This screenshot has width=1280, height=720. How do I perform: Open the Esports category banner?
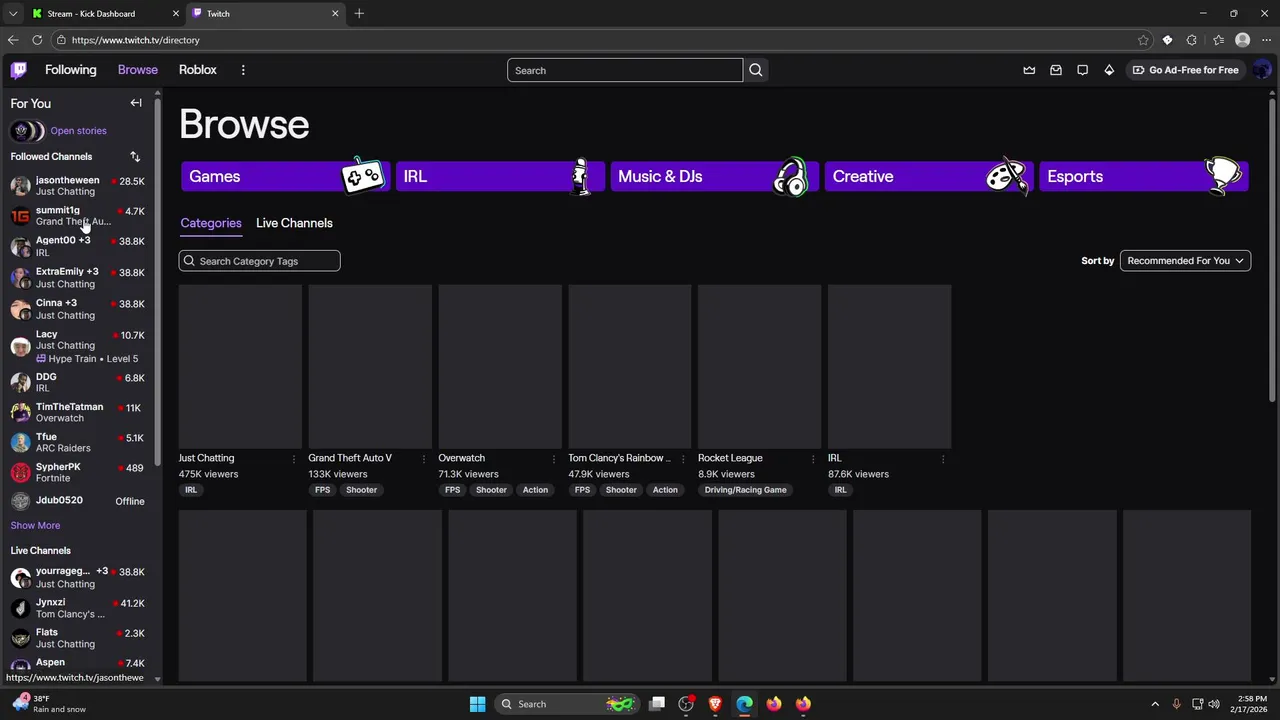pos(1143,176)
